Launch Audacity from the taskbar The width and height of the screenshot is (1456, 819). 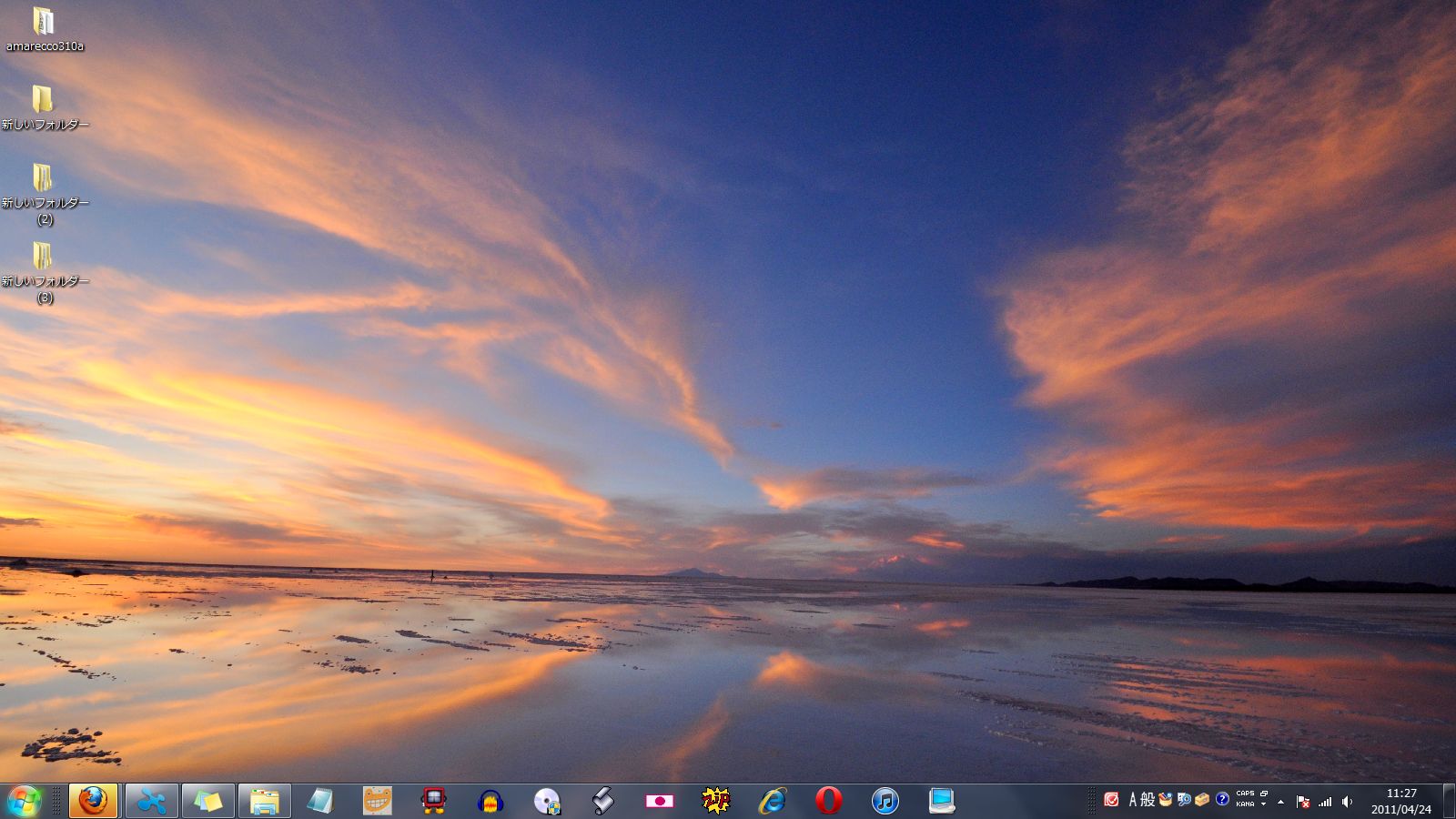(490, 801)
